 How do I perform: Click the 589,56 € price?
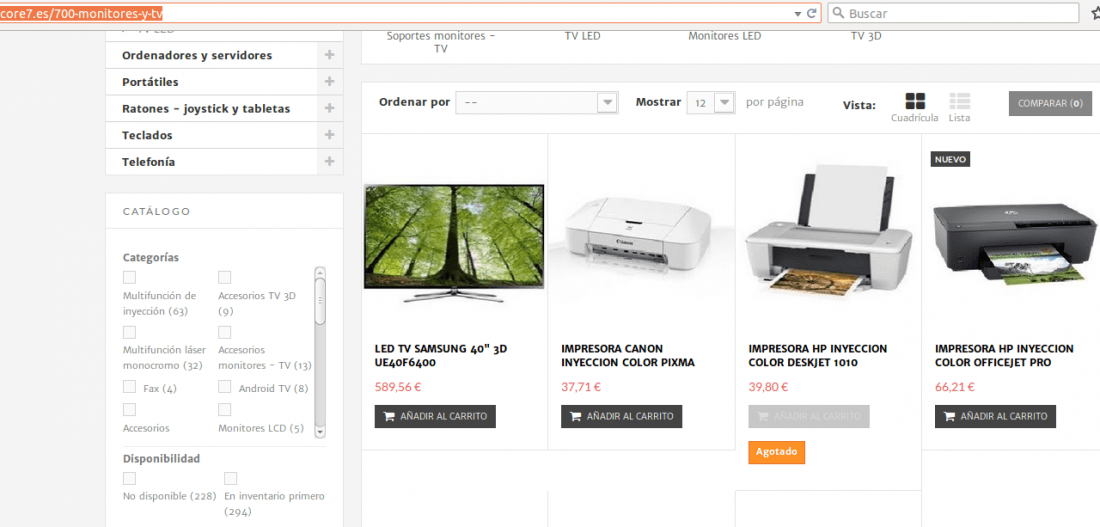(x=398, y=387)
